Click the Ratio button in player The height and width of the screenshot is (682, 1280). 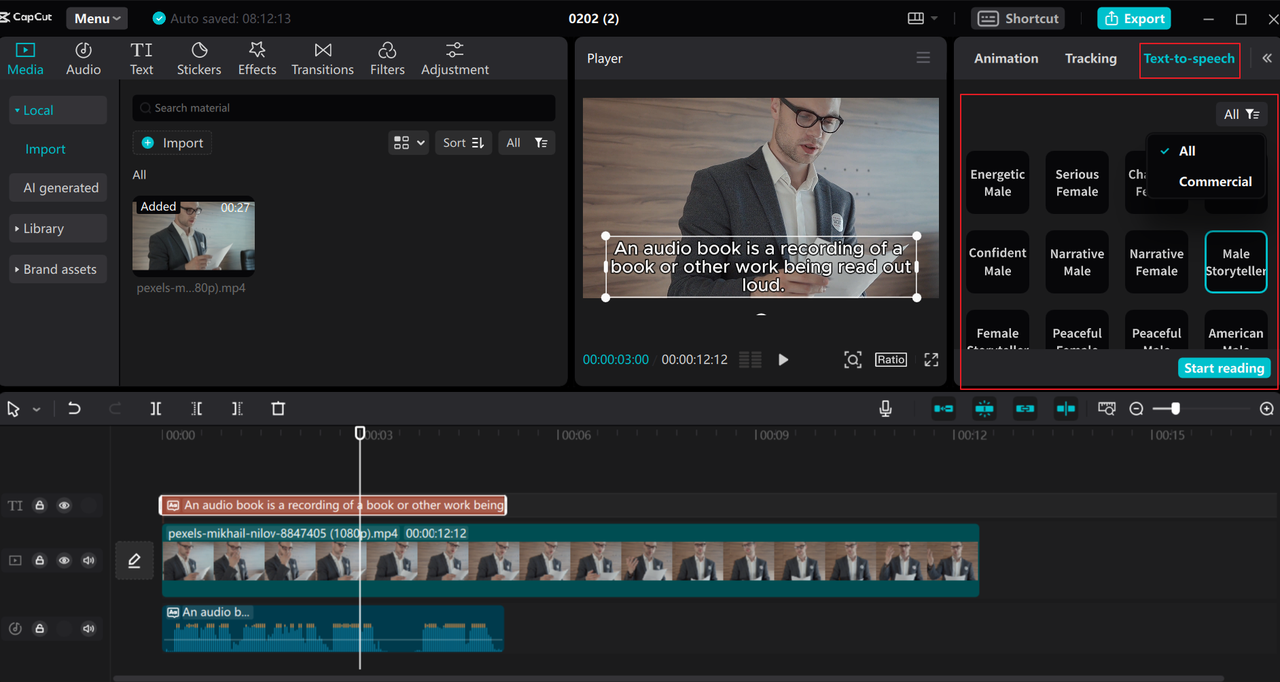pos(891,359)
